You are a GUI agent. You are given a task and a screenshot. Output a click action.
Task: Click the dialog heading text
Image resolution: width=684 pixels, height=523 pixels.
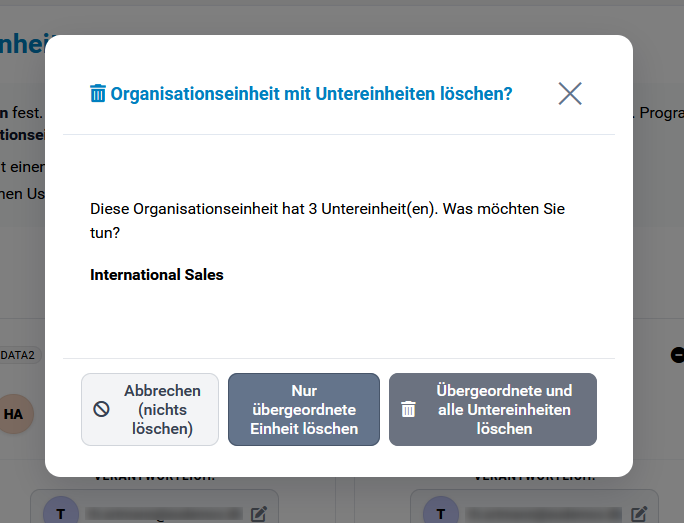click(x=311, y=94)
